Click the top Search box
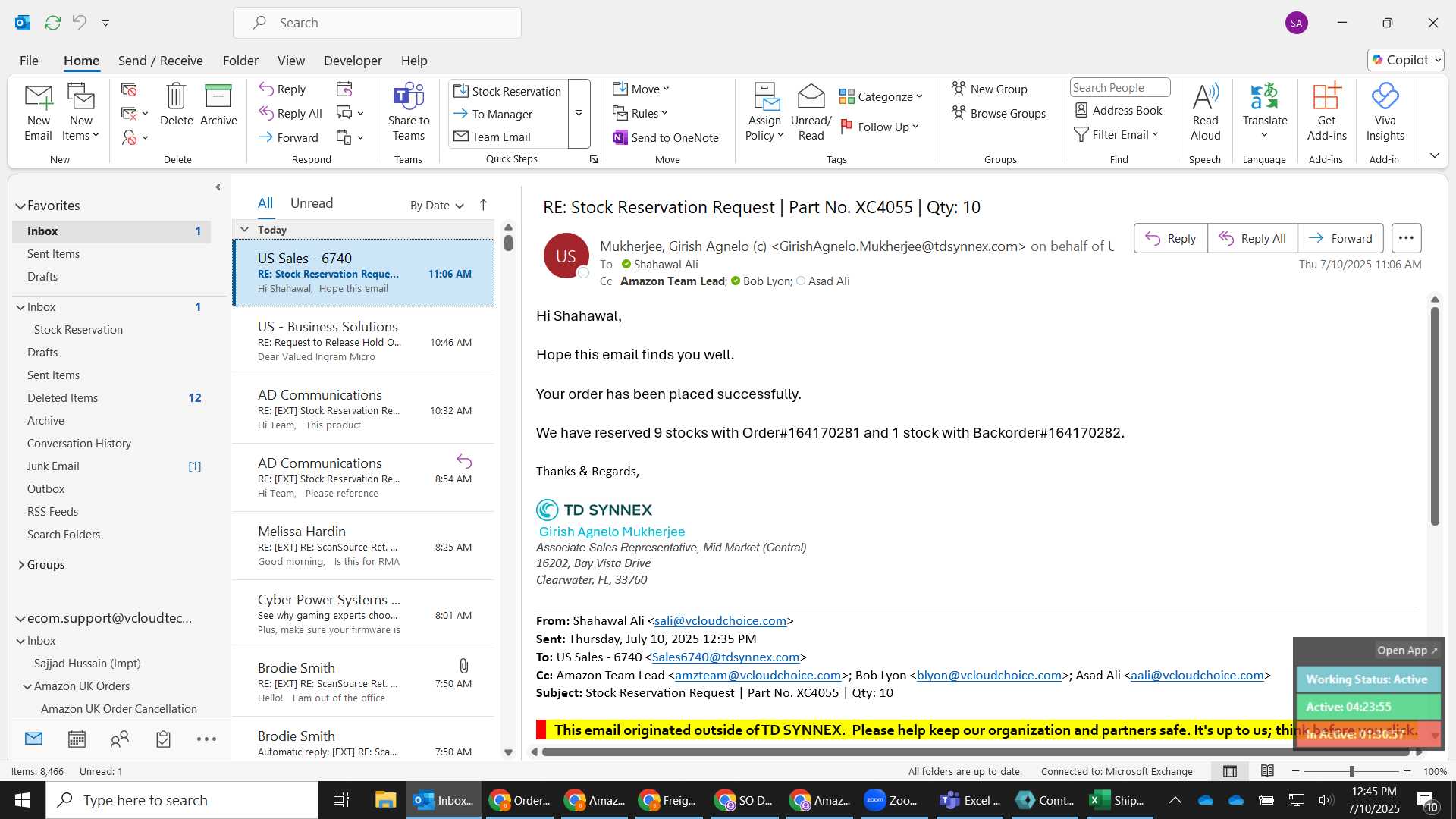 pyautogui.click(x=377, y=23)
